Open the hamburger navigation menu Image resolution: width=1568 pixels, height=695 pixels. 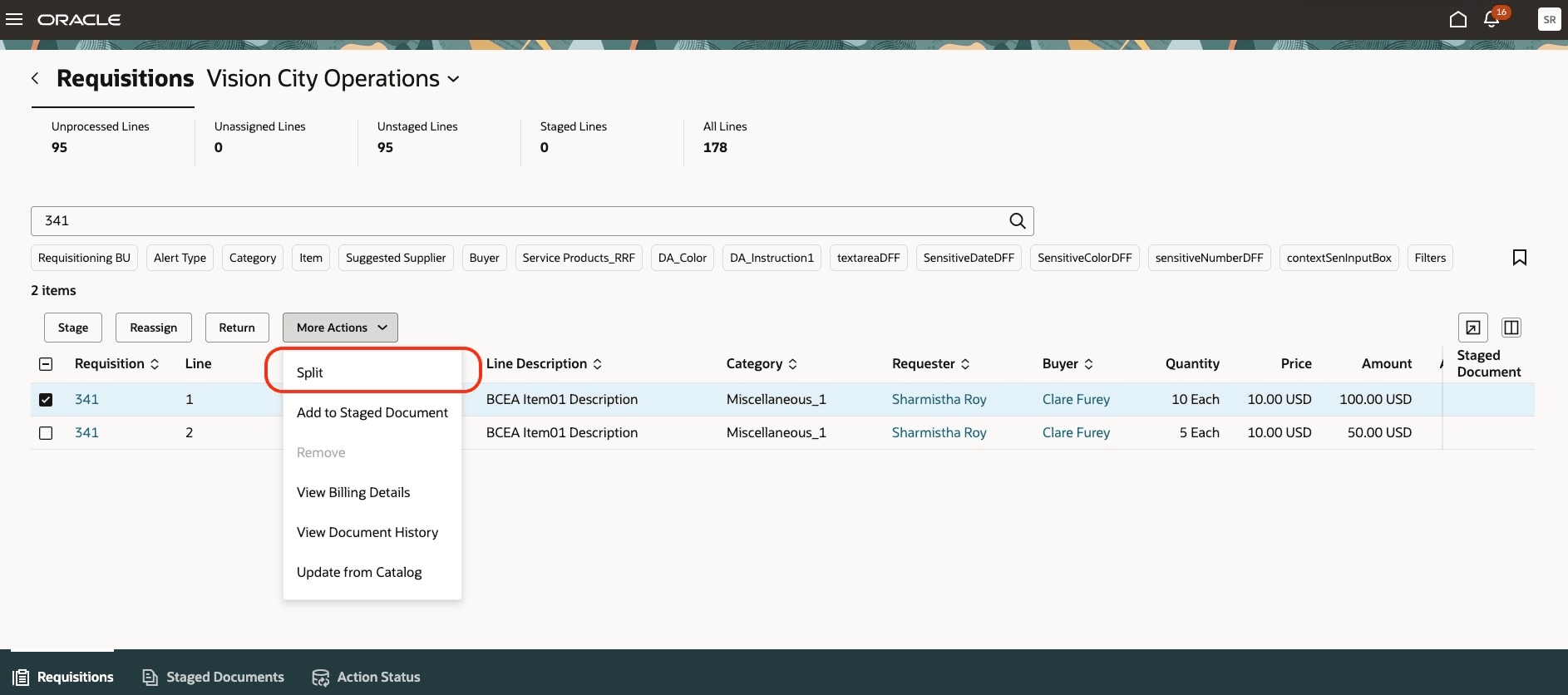coord(14,19)
